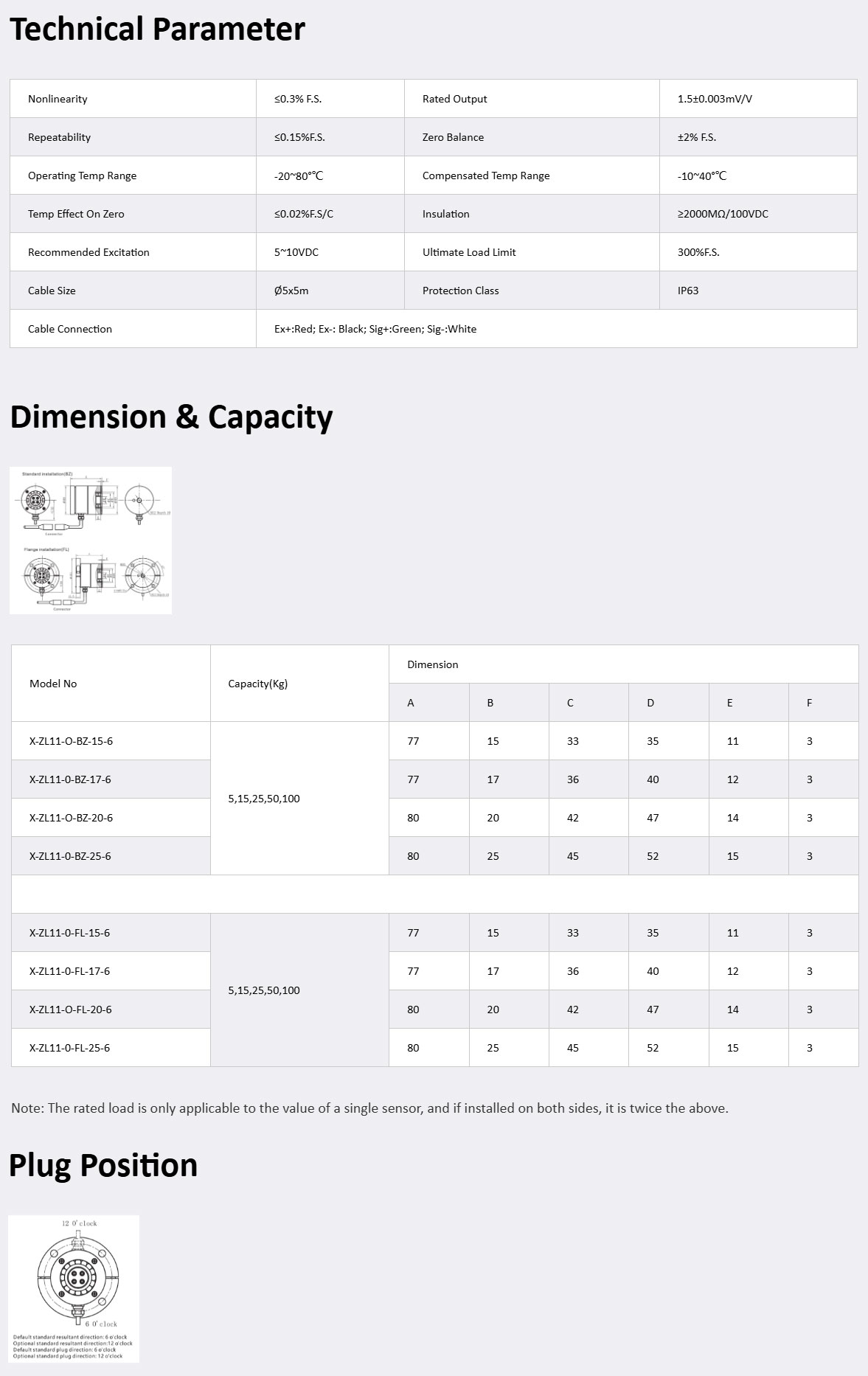Click the Plug Position heading

click(103, 1165)
